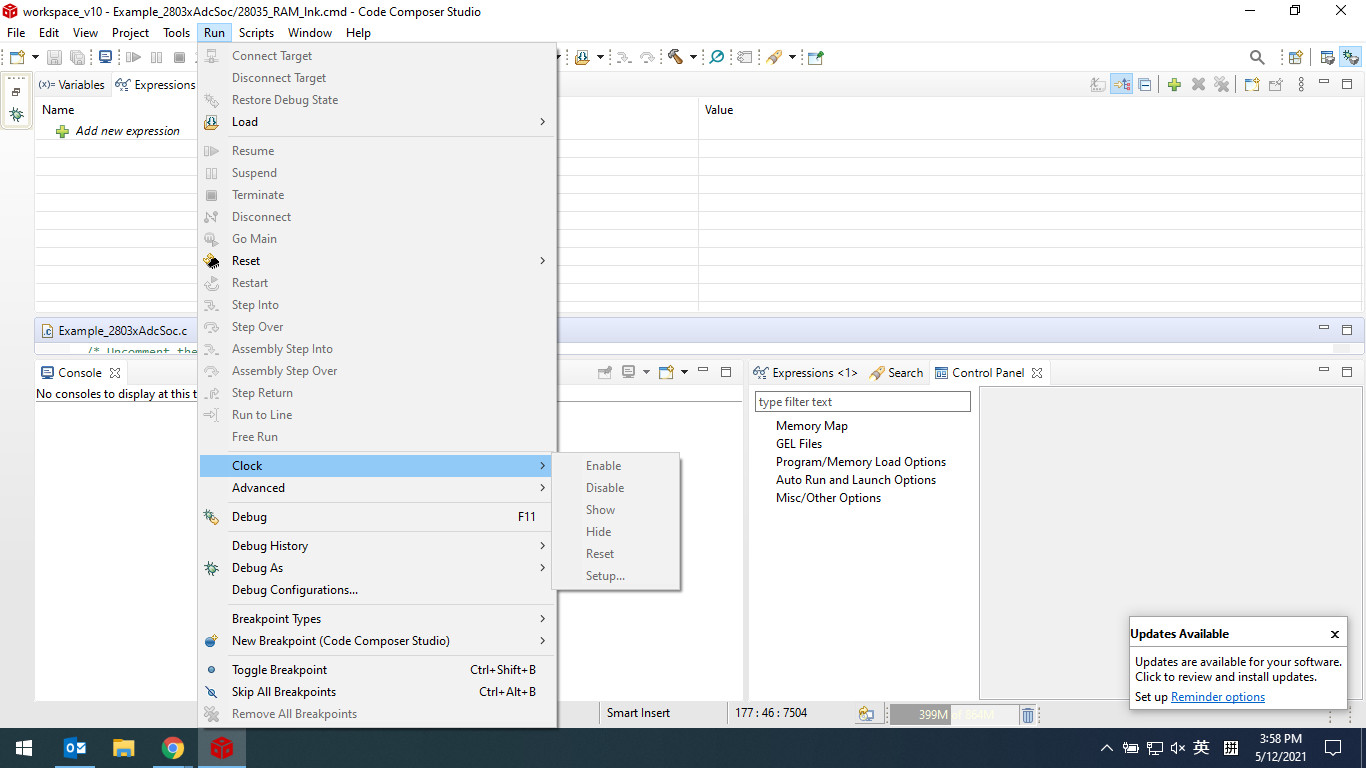Screen dimensions: 1366x768
Task: Toggle Breakpoint from the Run menu
Action: tap(378, 670)
